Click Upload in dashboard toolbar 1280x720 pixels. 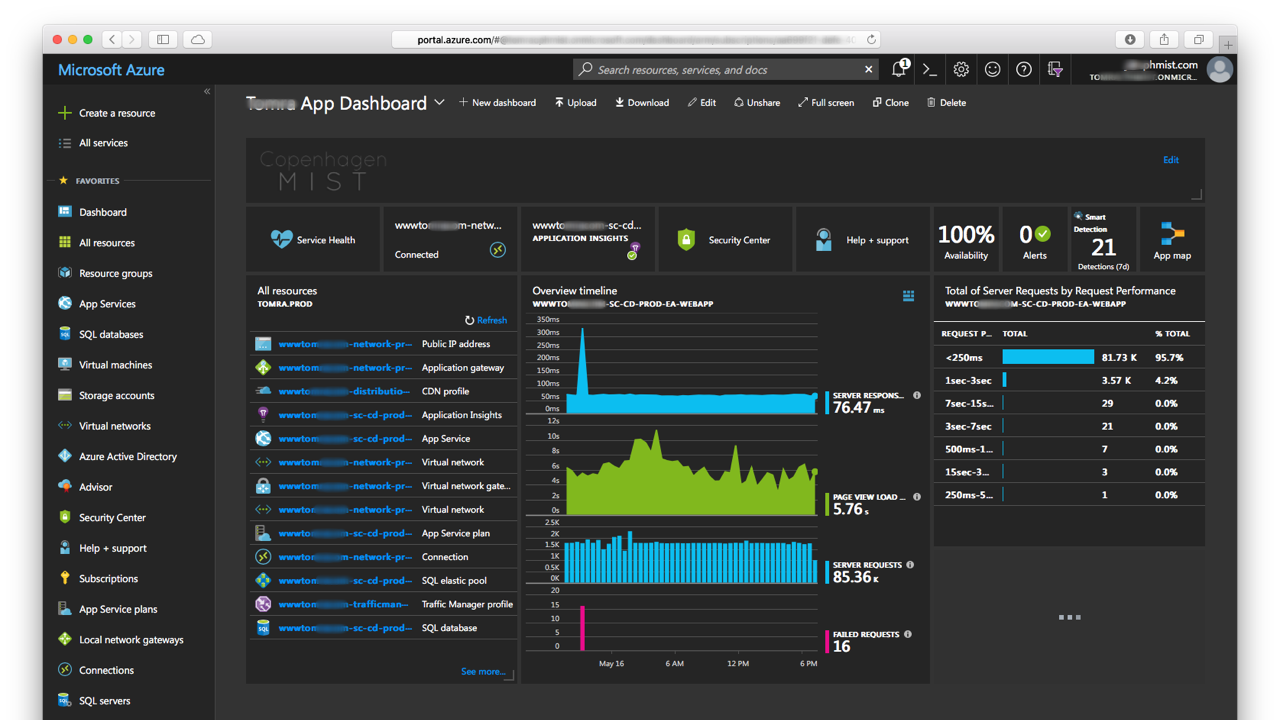pyautogui.click(x=575, y=102)
